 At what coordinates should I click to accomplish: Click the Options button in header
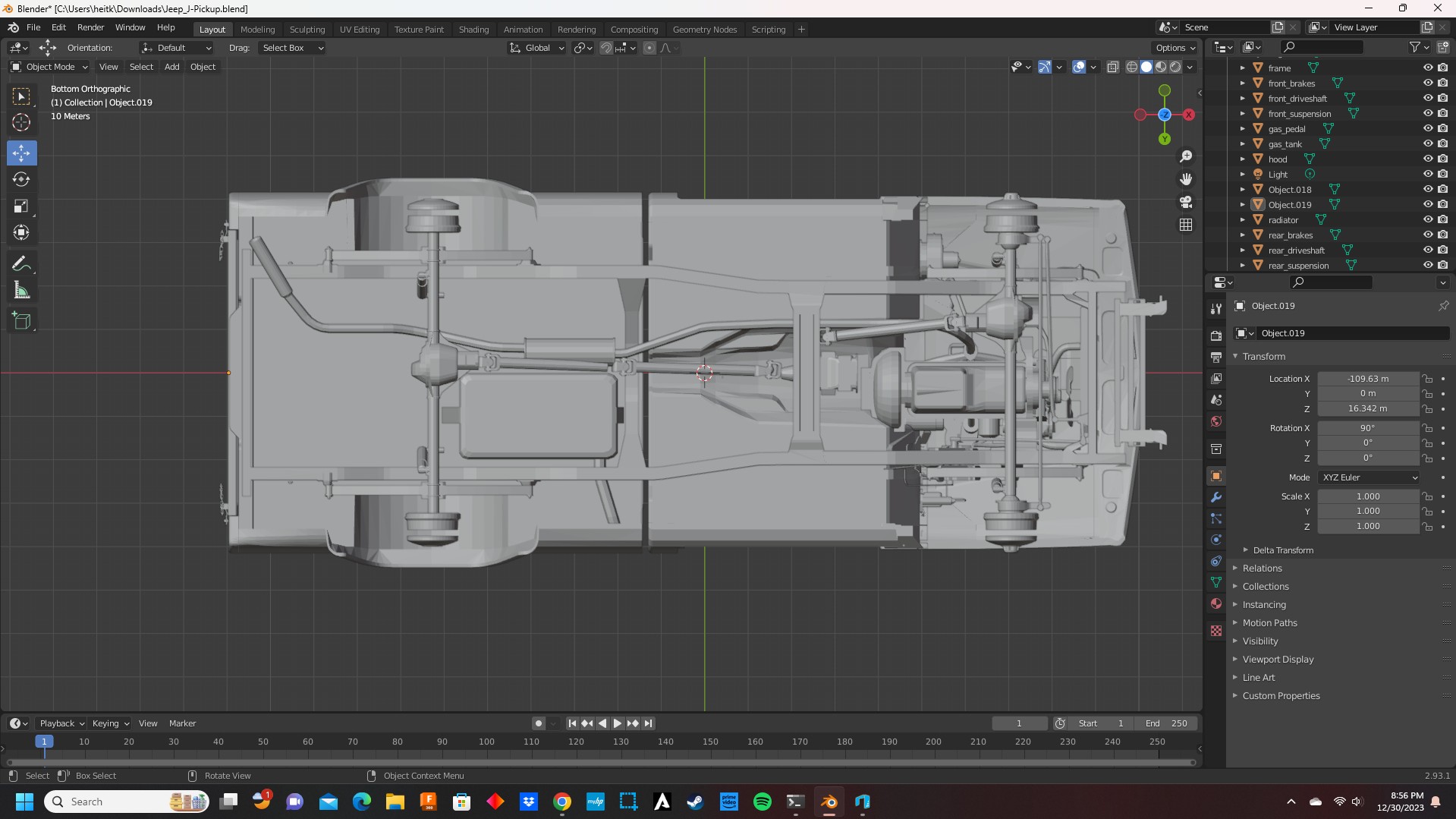[1175, 48]
